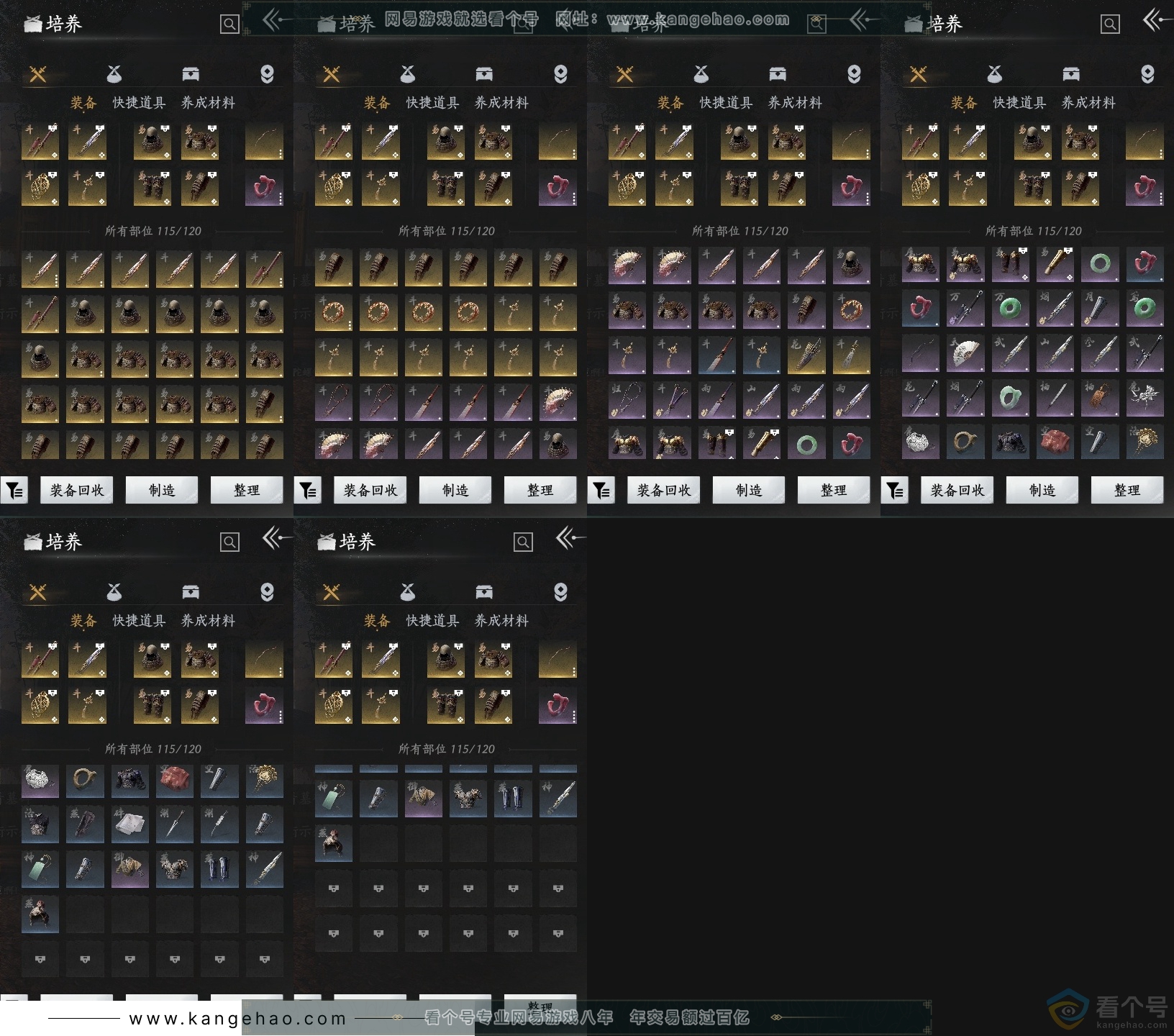Click 整理 button in top-left panel
This screenshot has height=1036, width=1174.
click(x=247, y=491)
